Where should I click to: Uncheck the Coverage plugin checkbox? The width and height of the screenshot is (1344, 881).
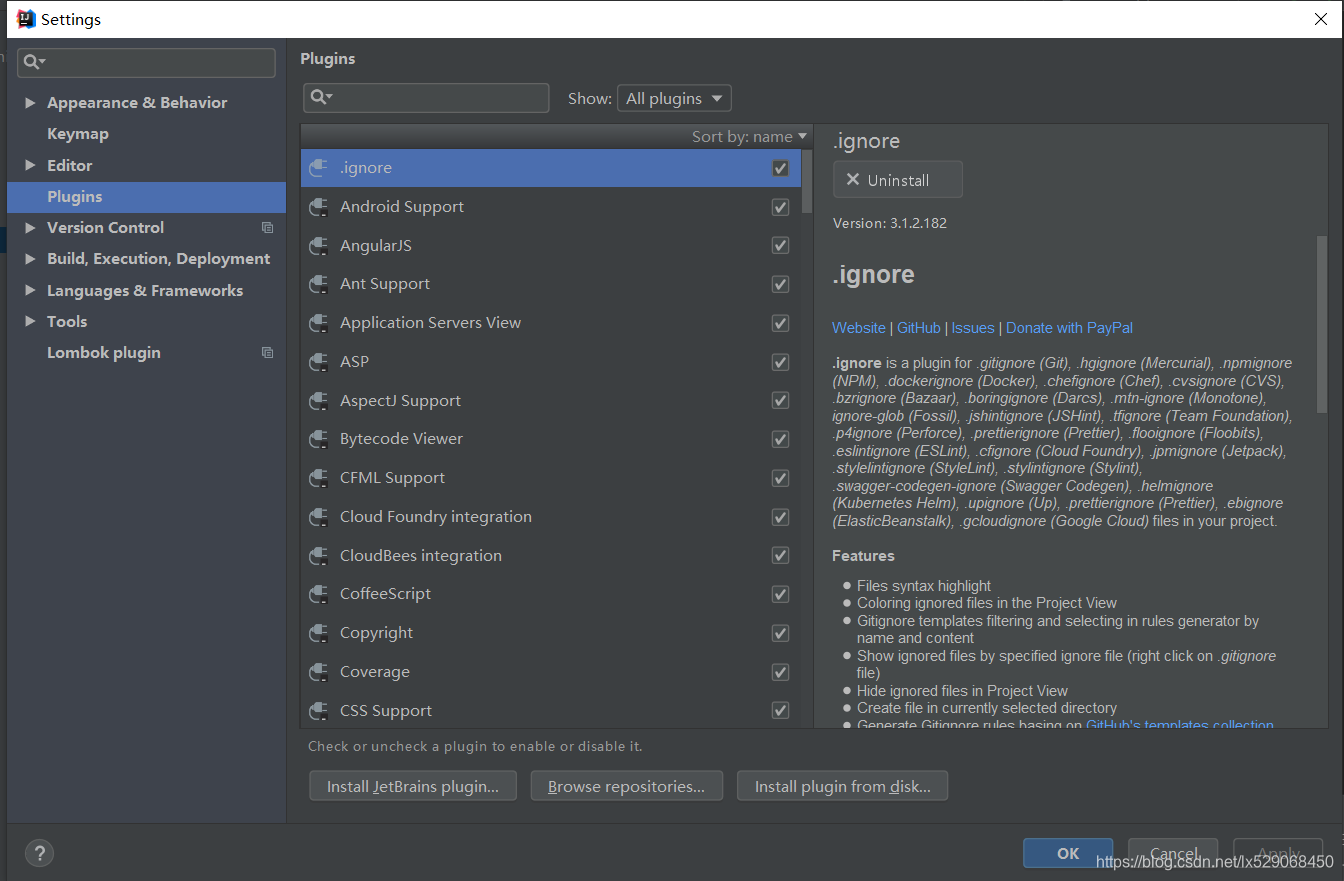point(780,672)
